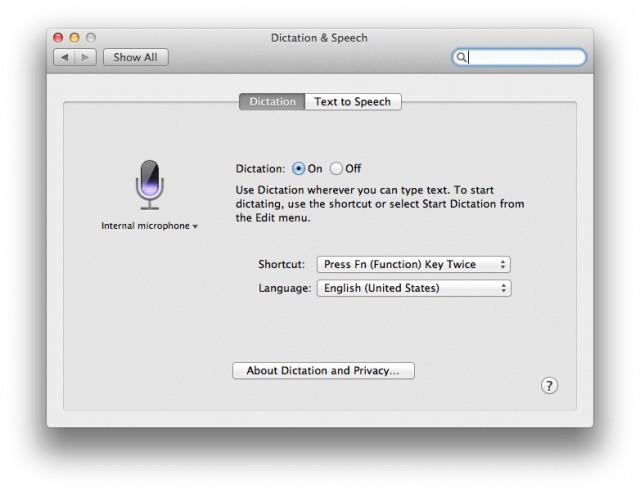
Task: Go forward with the right arrow
Action: point(86,57)
